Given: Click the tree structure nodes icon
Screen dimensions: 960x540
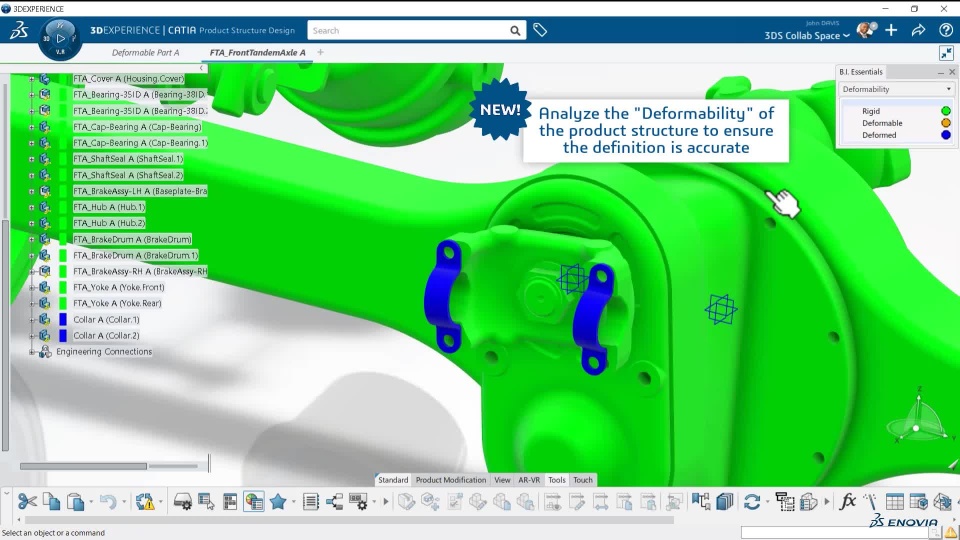Looking at the screenshot, I should tap(334, 502).
